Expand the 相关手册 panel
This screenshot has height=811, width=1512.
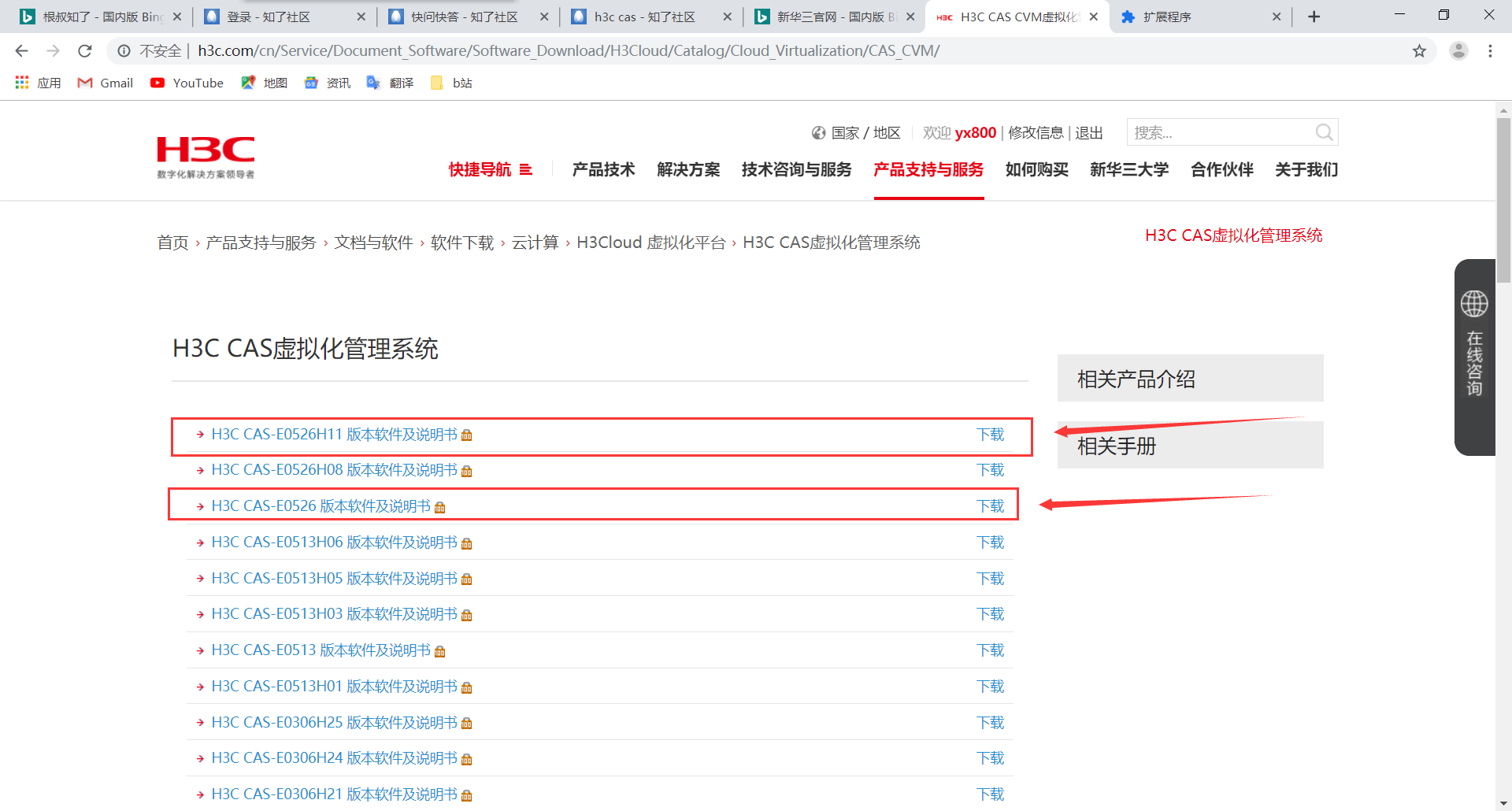pos(1190,446)
